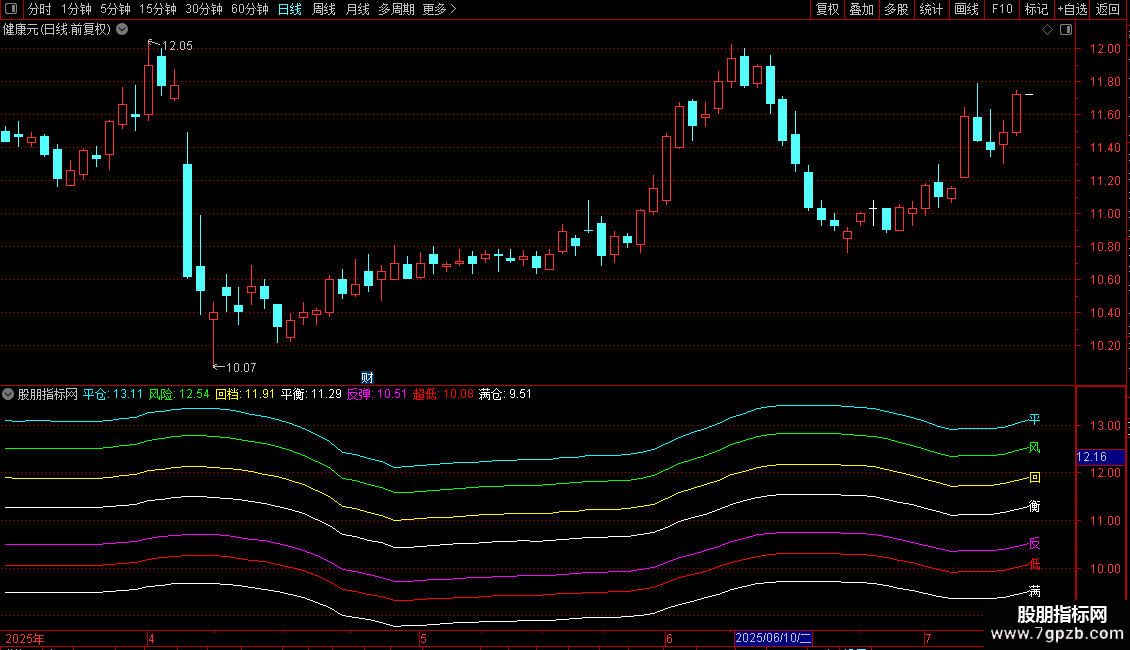The image size is (1130, 650).
Task: Click the 10.07 low price label
Action: pyautogui.click(x=241, y=368)
